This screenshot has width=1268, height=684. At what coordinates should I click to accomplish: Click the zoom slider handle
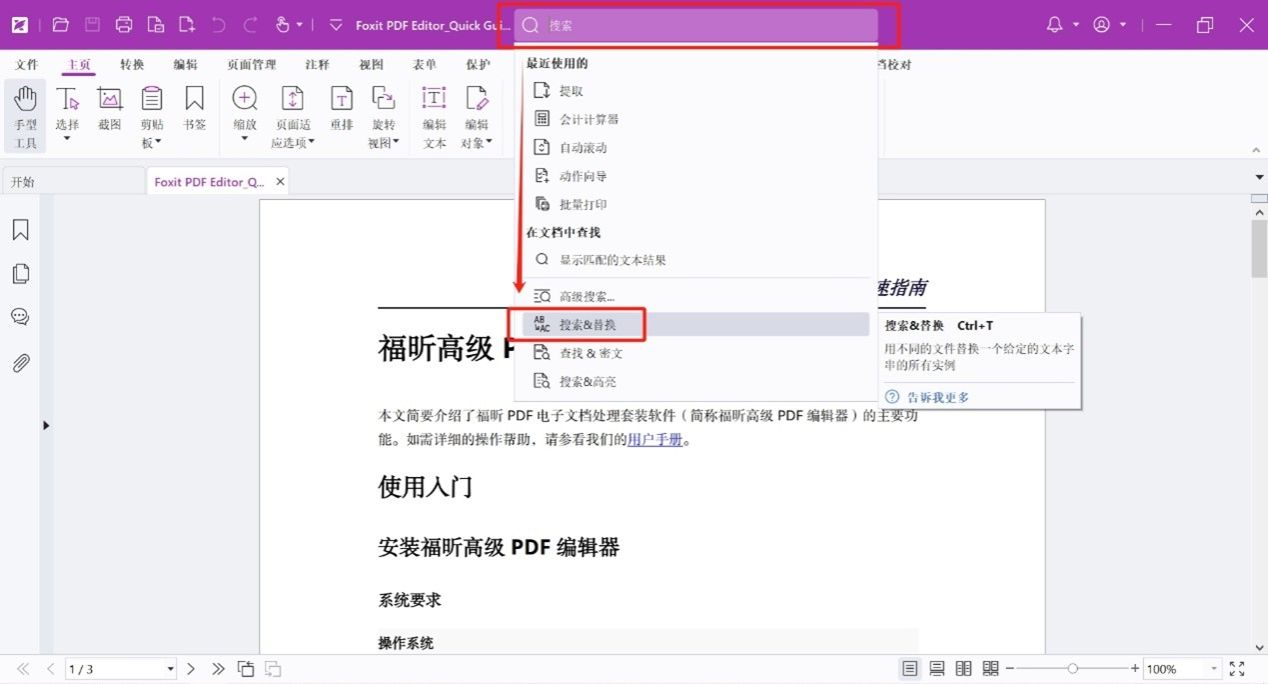click(x=1072, y=668)
